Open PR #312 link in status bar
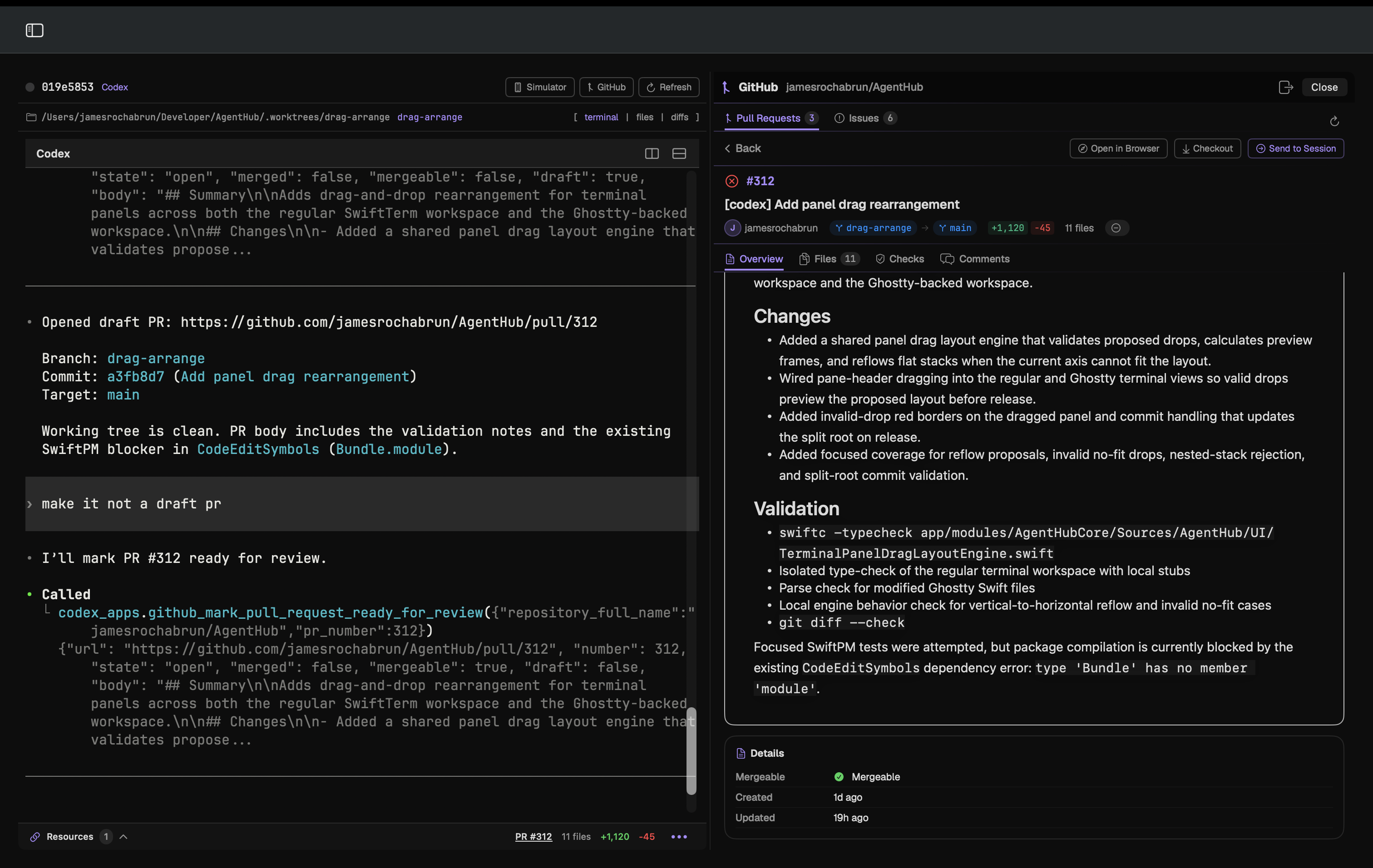The width and height of the screenshot is (1373, 868). (x=533, y=837)
